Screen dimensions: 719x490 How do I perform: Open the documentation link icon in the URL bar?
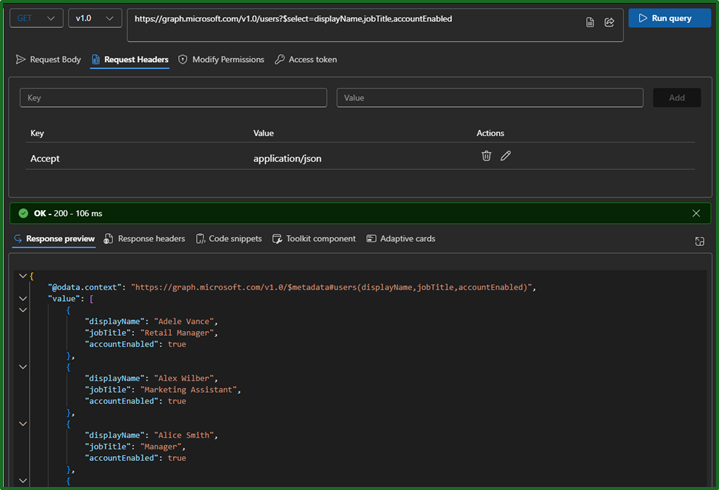click(590, 22)
